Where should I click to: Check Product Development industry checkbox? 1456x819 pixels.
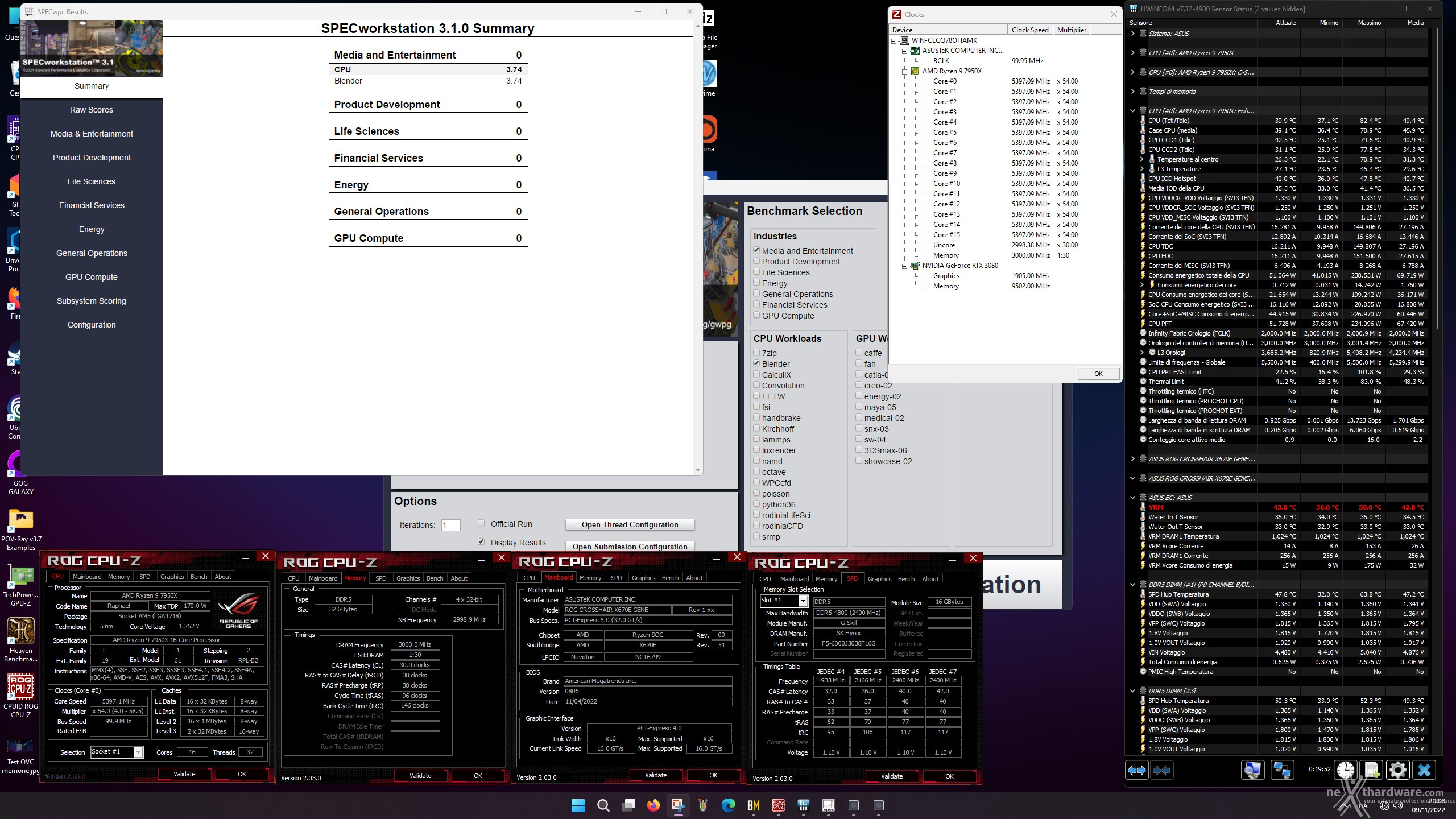click(x=756, y=261)
